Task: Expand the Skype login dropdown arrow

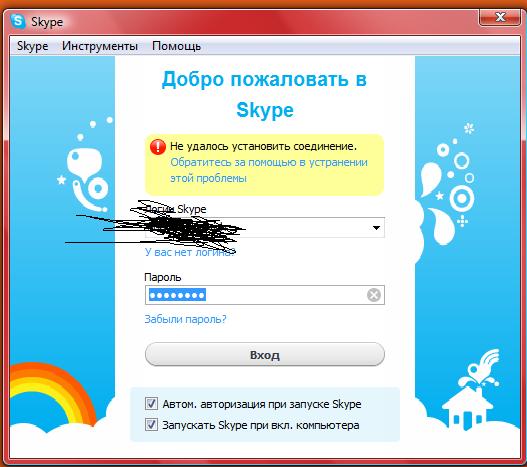Action: point(376,228)
